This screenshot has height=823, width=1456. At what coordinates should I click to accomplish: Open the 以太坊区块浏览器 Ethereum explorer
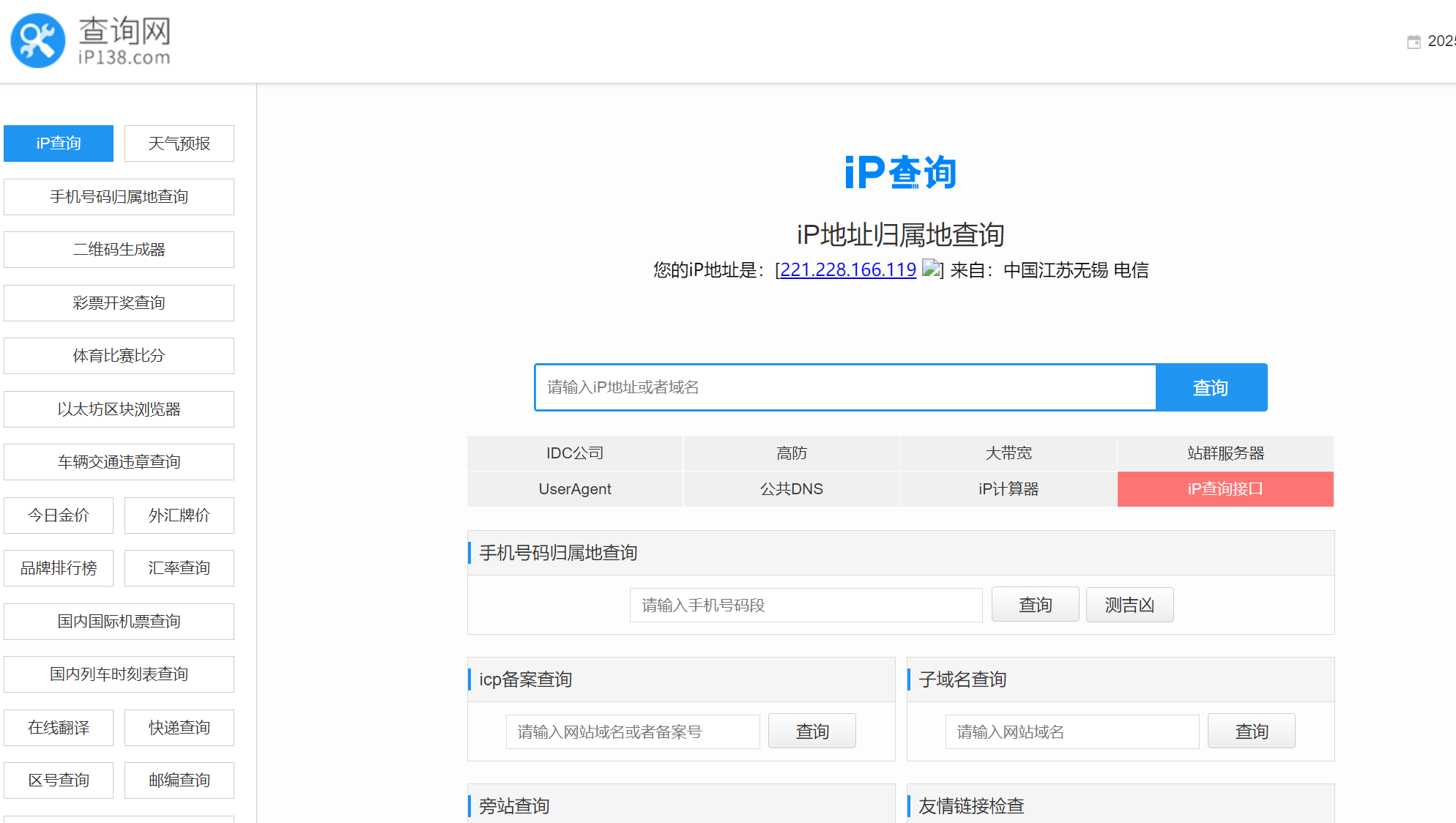click(x=119, y=409)
